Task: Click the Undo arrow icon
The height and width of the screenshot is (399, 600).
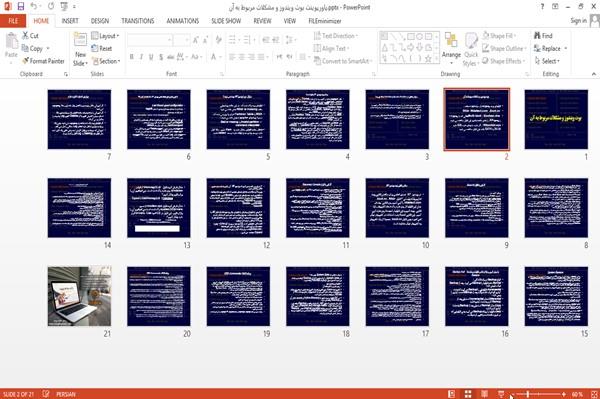Action: pyautogui.click(x=34, y=6)
